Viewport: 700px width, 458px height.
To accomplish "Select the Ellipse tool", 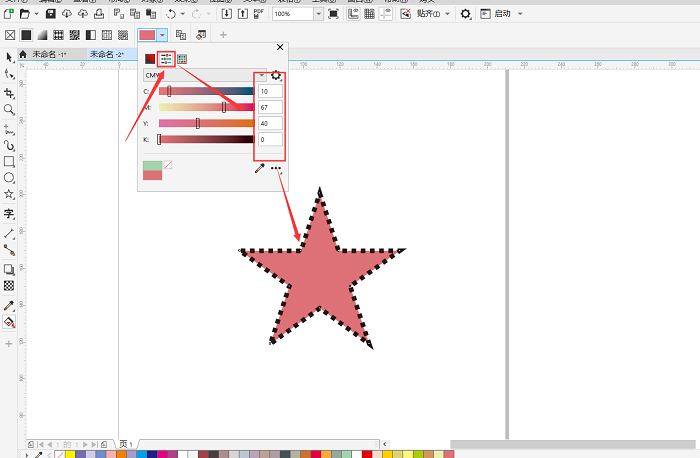I will [9, 178].
